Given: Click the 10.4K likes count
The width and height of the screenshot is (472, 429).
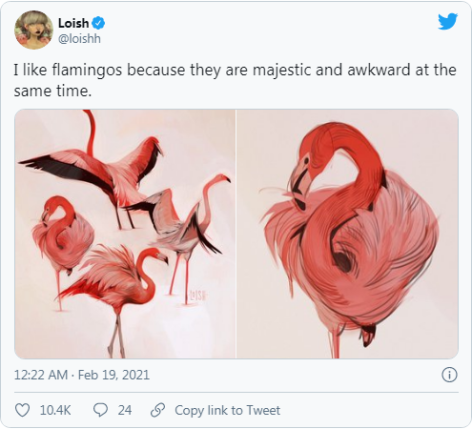Looking at the screenshot, I should pos(55,410).
